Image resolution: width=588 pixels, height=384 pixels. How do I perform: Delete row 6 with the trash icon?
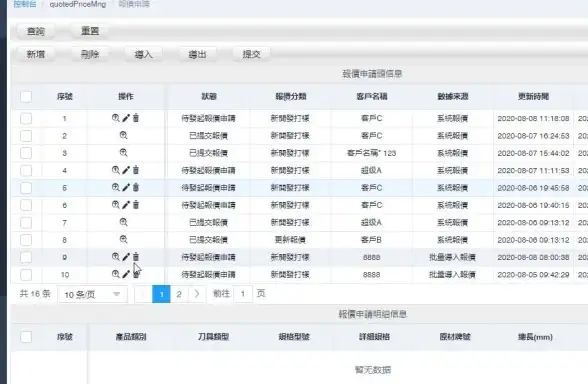point(136,205)
